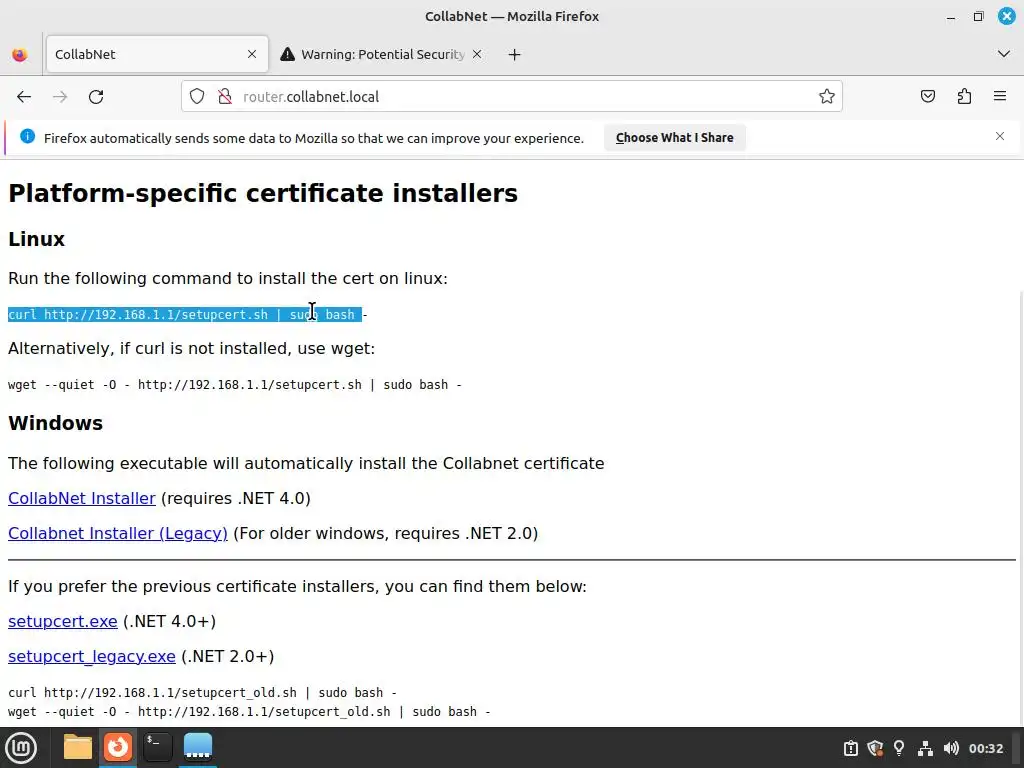This screenshot has width=1024, height=768.
Task: Click the insecure connection padlock icon
Action: (225, 97)
